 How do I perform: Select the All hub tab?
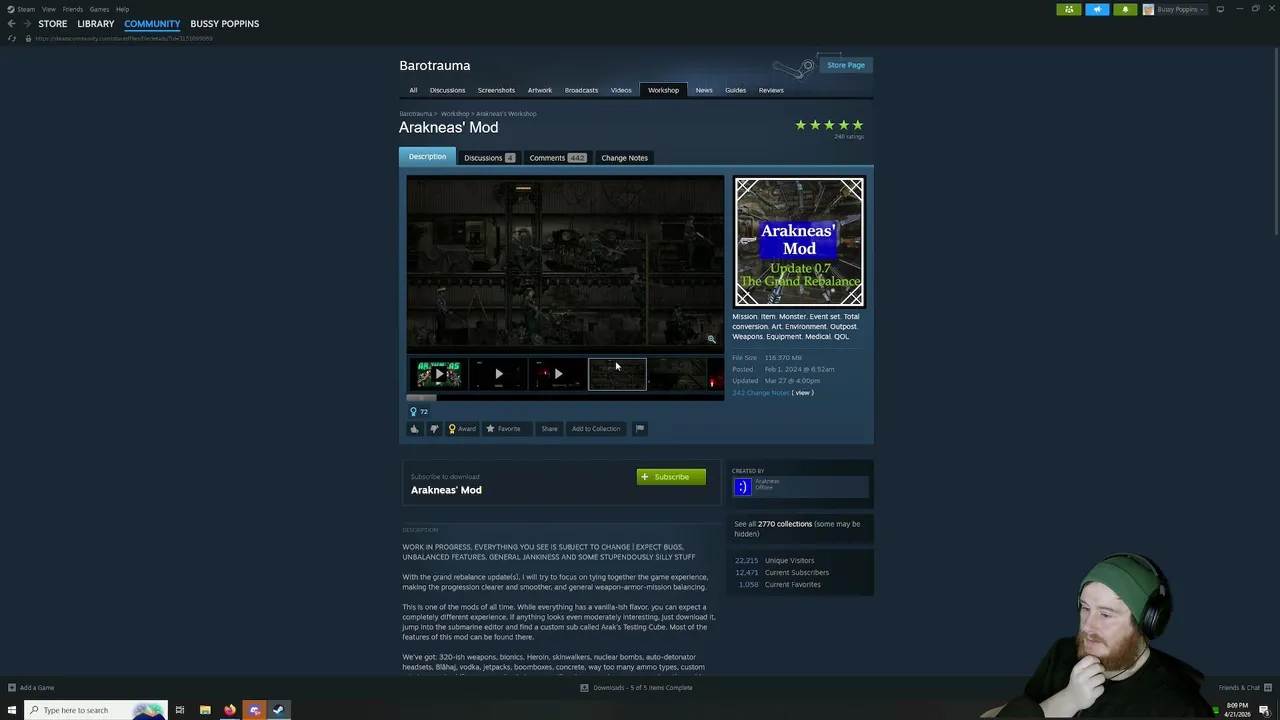(413, 90)
